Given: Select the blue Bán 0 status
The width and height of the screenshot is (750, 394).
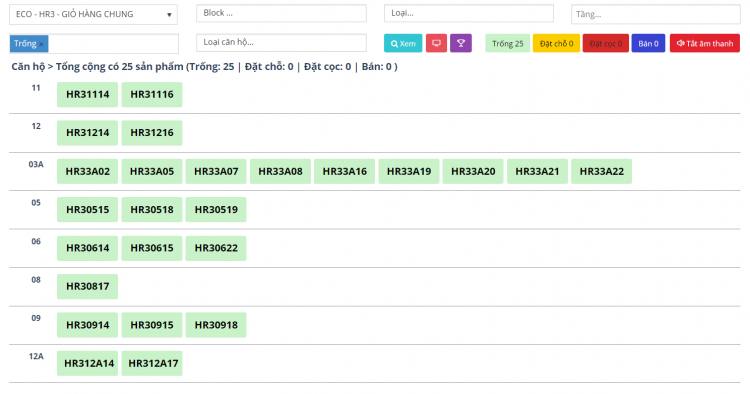Looking at the screenshot, I should click(648, 44).
